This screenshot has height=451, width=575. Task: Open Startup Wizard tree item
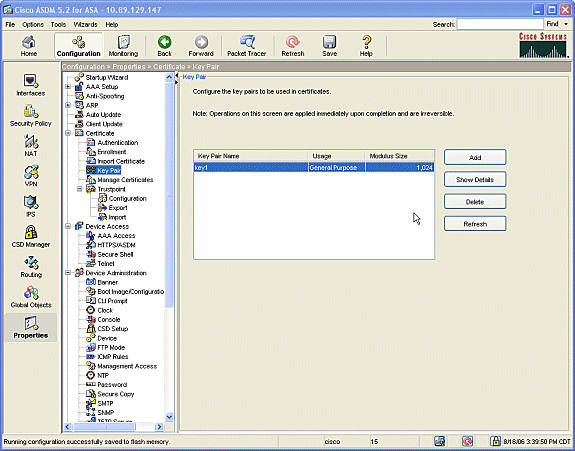107,77
